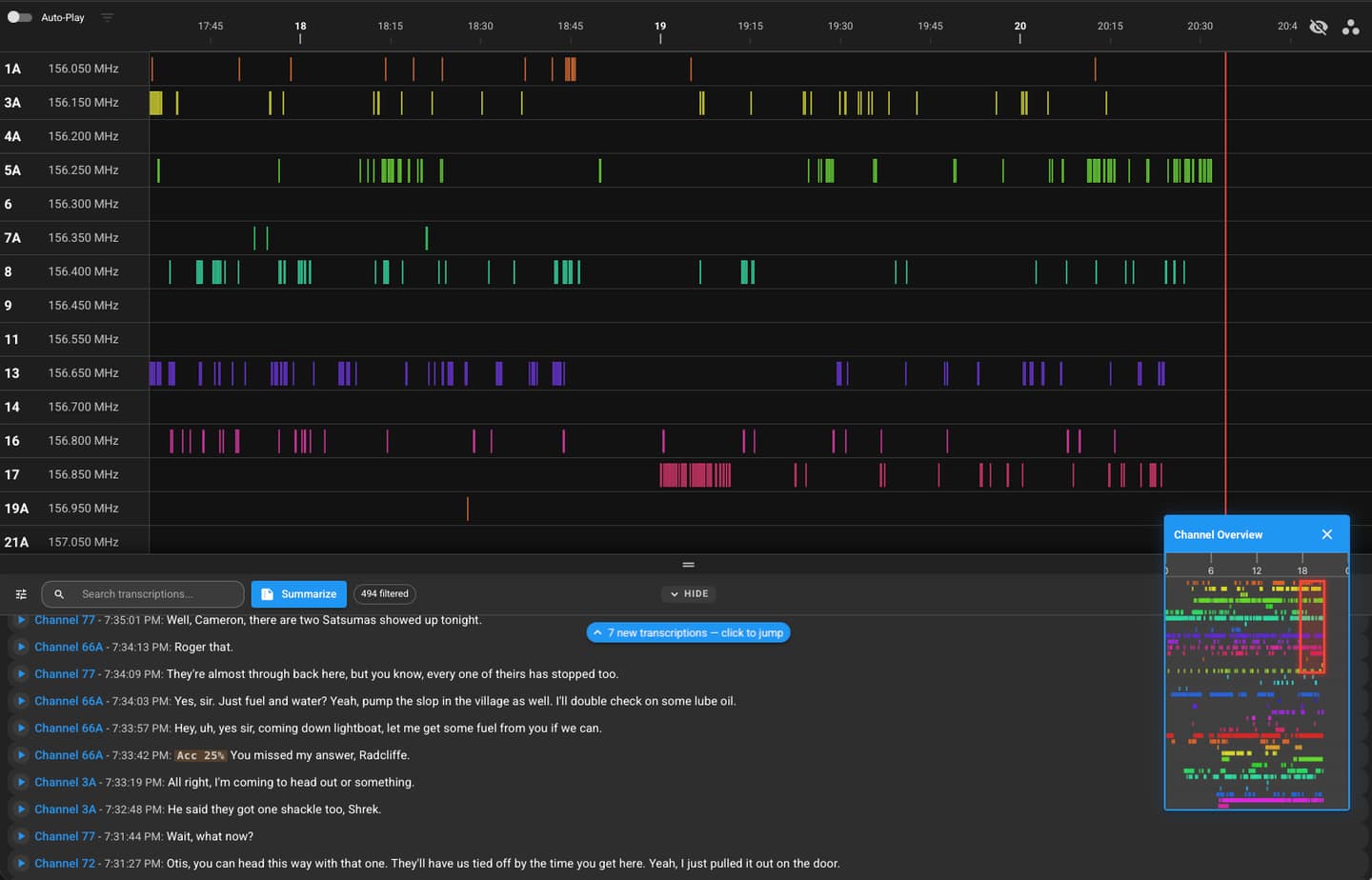Click the 'Hey, uh, yes sir, coming down lightboat' text
Image resolution: width=1372 pixels, height=880 pixels.
[x=388, y=729]
